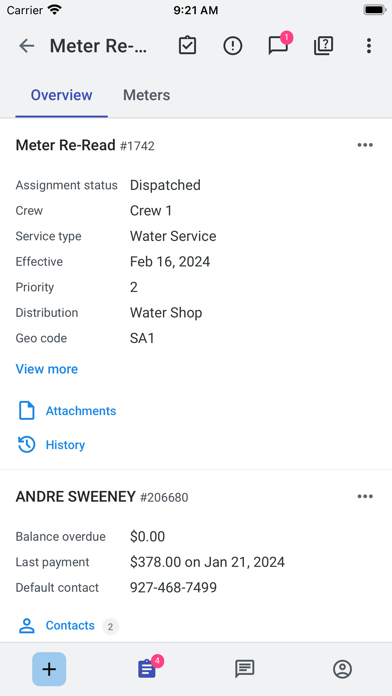Open comments with one notification badge

click(280, 44)
